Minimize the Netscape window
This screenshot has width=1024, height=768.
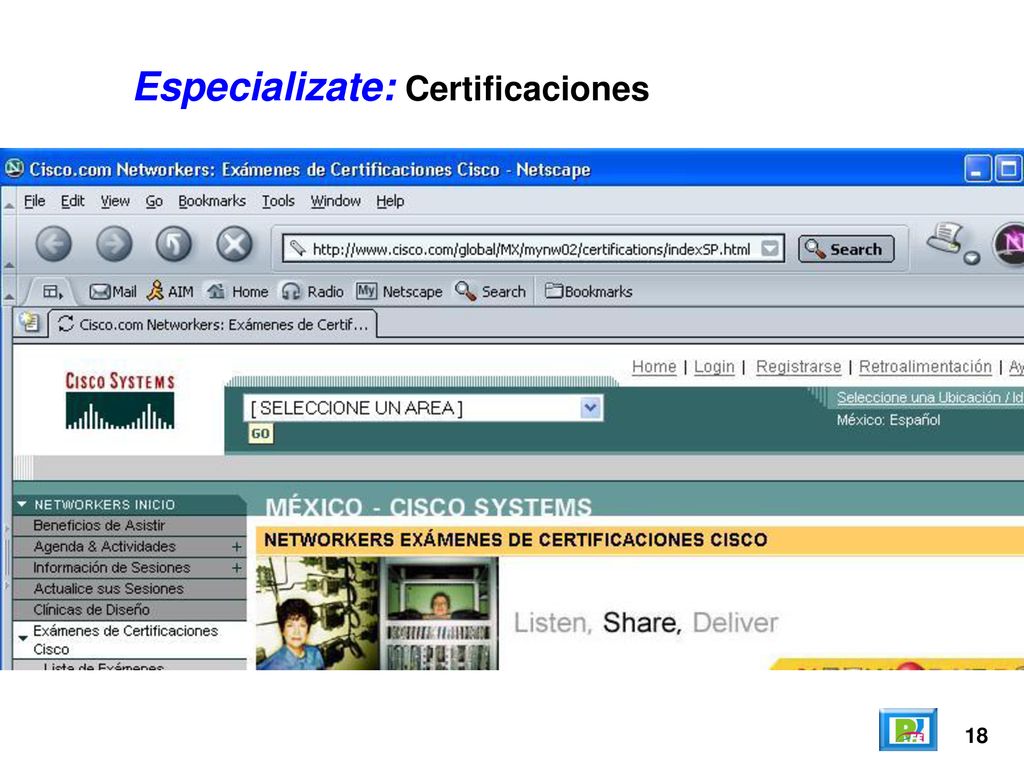tap(978, 169)
